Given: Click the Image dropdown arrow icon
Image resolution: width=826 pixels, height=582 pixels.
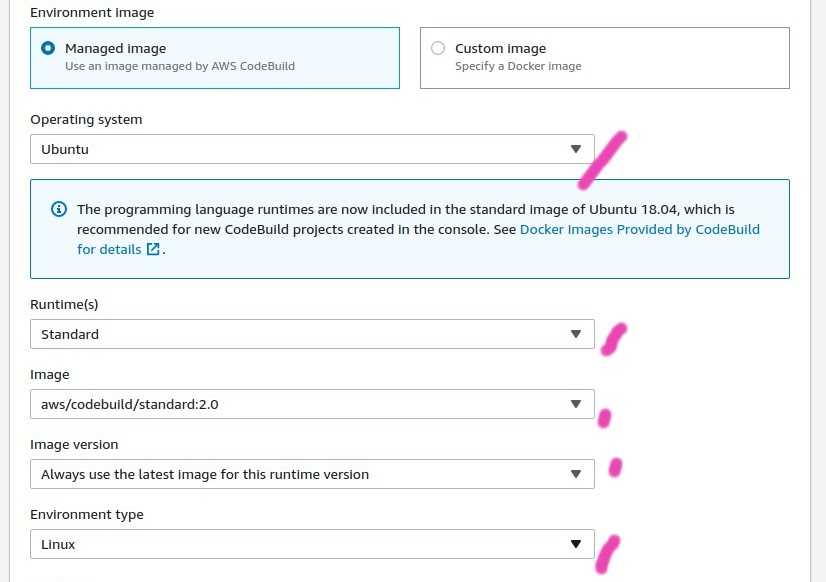Looking at the screenshot, I should 576,404.
